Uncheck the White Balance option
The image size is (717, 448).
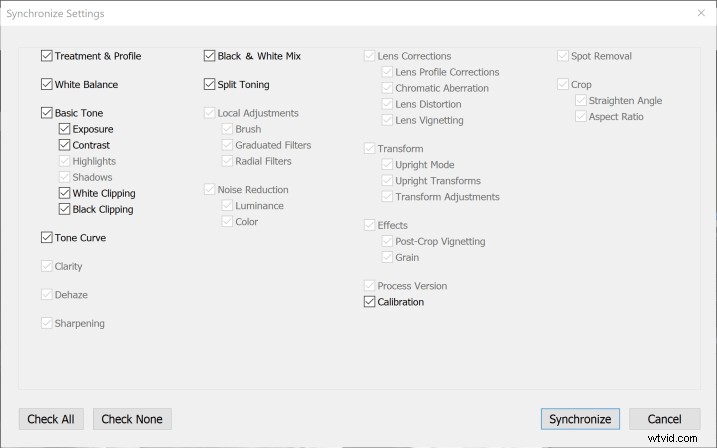click(47, 85)
